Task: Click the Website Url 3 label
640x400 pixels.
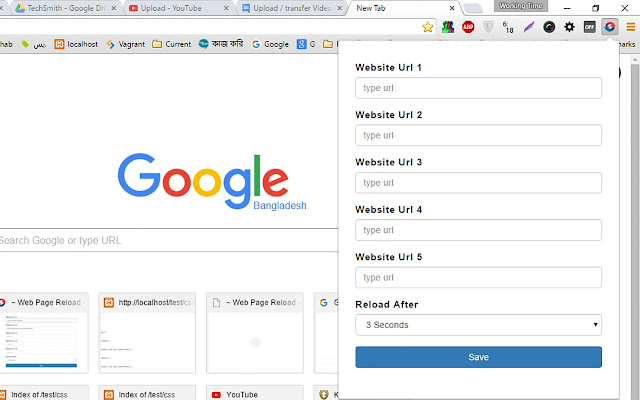Action: [389, 162]
